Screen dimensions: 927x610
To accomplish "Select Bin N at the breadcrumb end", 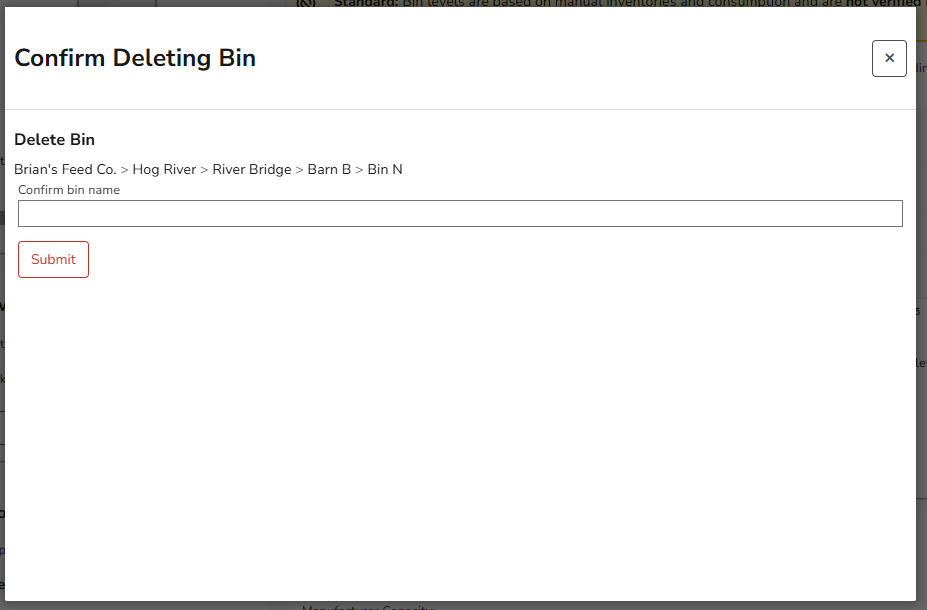I will [385, 169].
